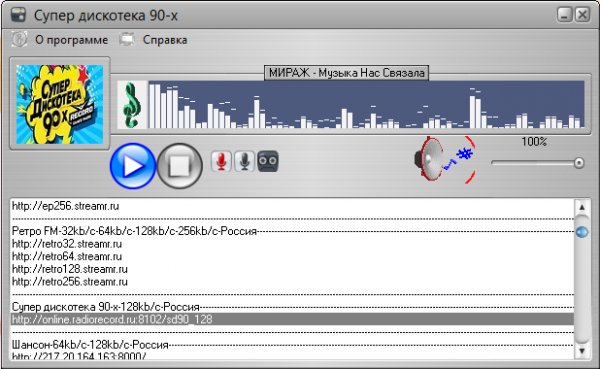Viewport: 600px width, 369px height.
Task: Close the Супер дискотека 90-х window
Action: [582, 15]
